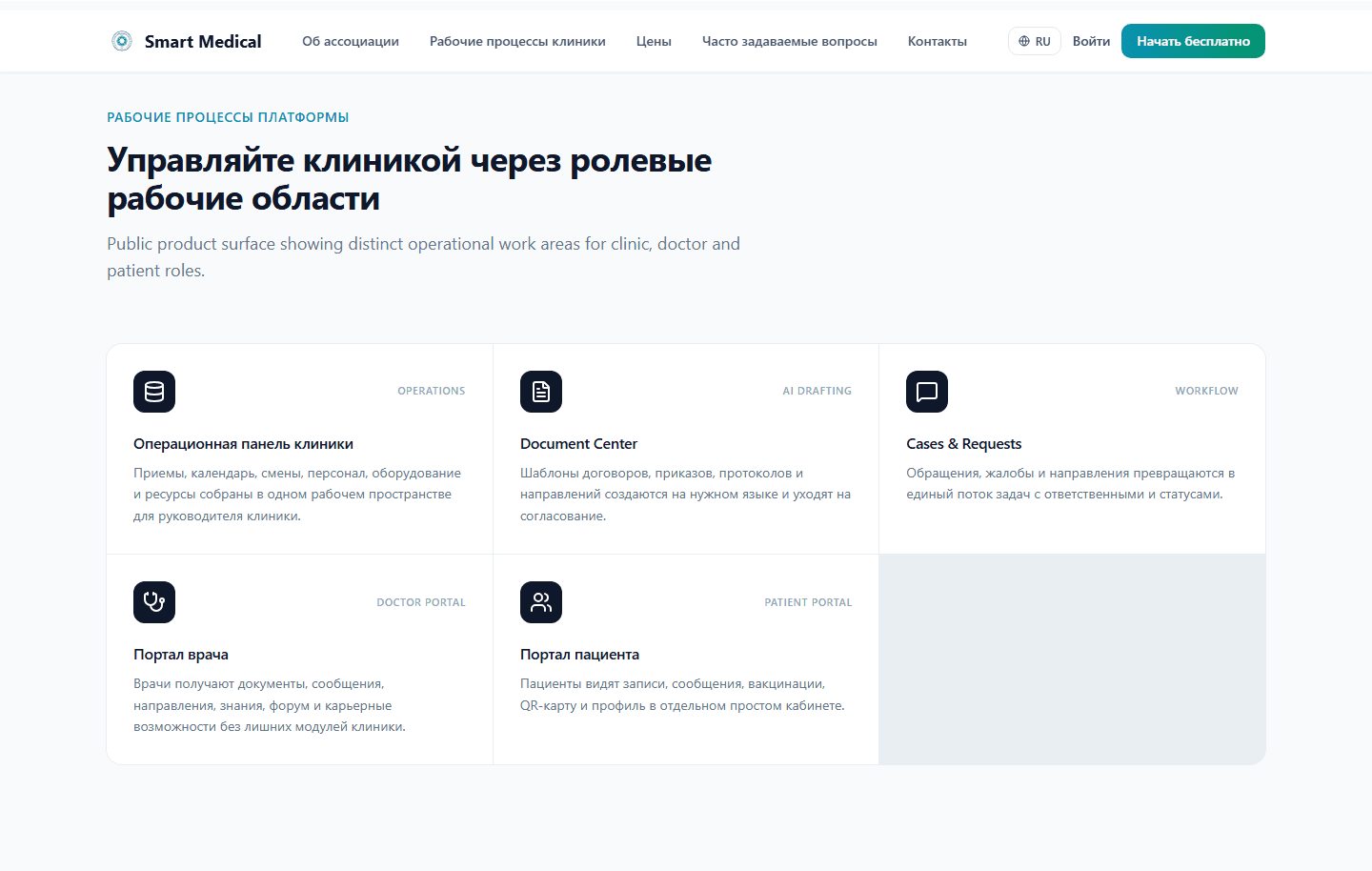Click the description starting with Приемы, календарь, смены
Image resolution: width=1372 pixels, height=871 pixels.
click(297, 495)
